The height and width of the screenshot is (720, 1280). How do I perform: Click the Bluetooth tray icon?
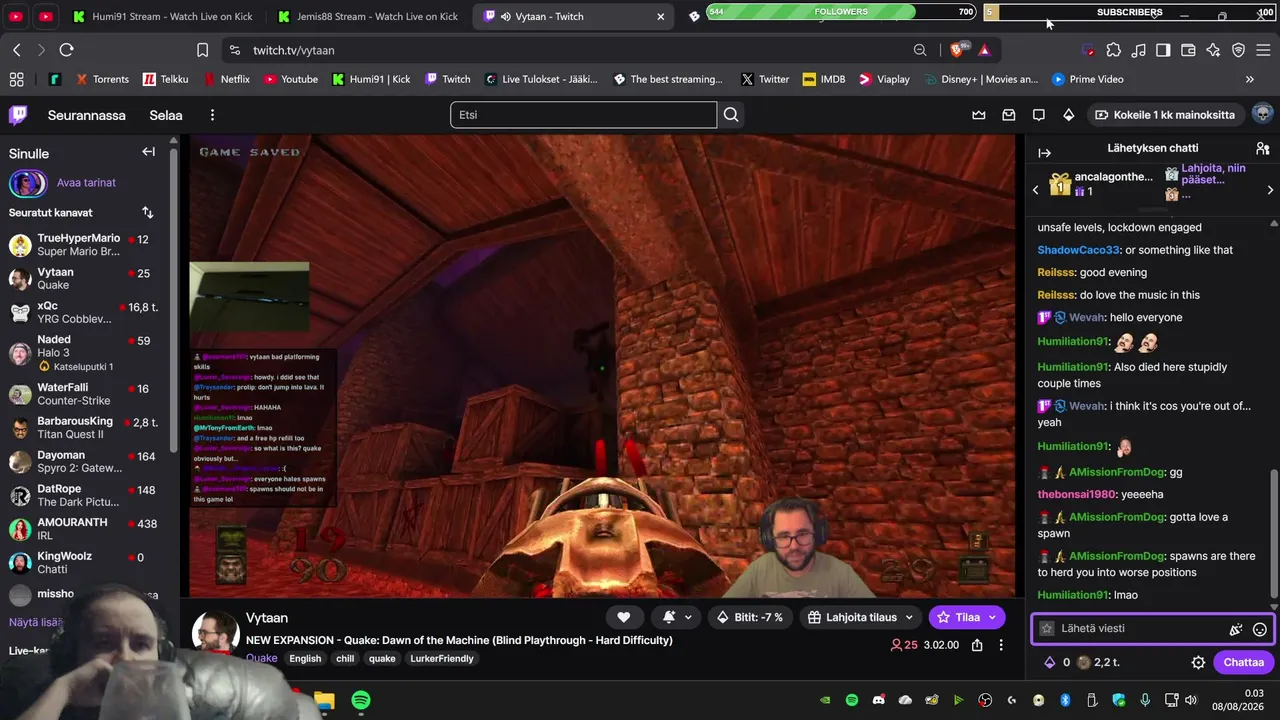tap(1065, 700)
